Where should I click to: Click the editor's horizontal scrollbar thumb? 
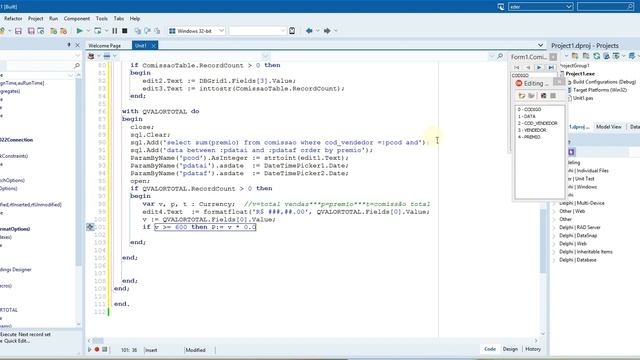point(98,340)
